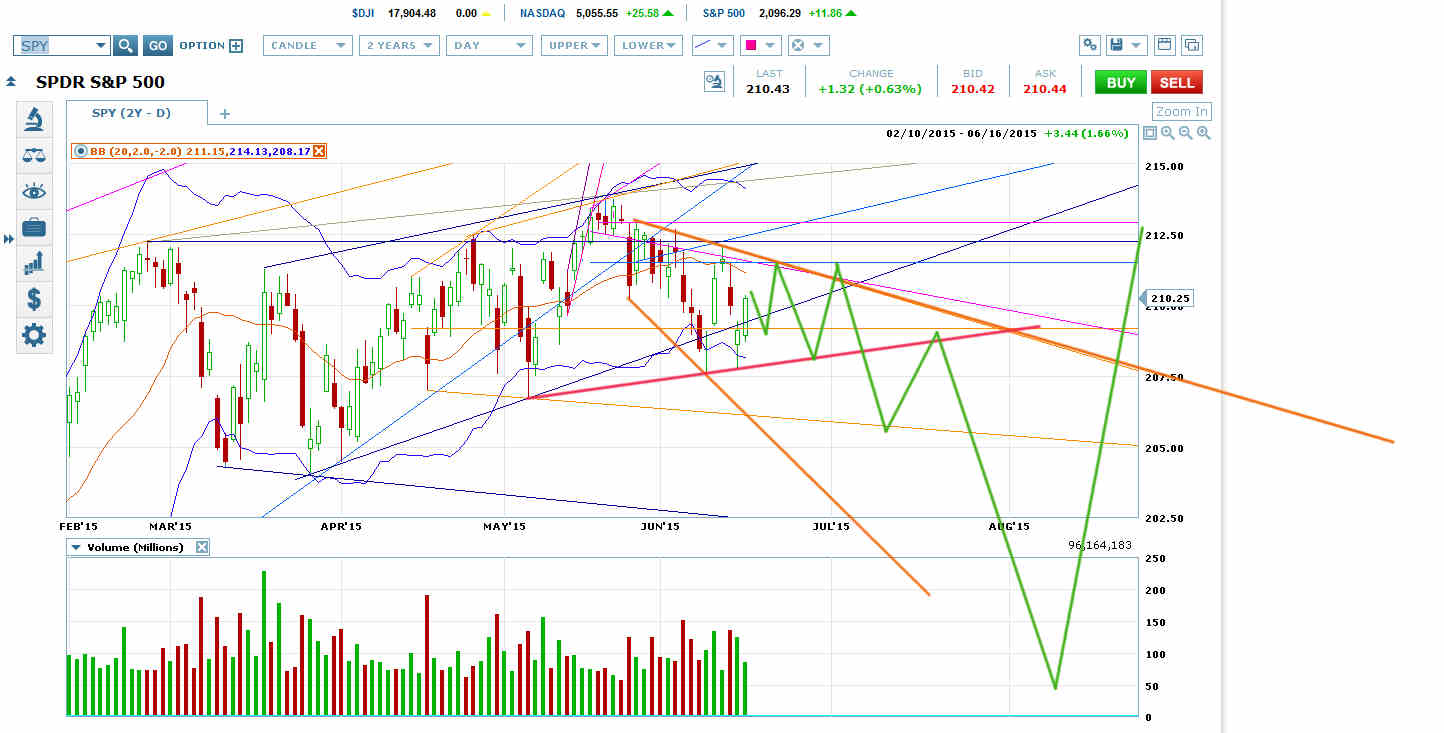Screen dimensions: 1444x733
Task: Click the Zoom In button
Action: (x=1181, y=111)
